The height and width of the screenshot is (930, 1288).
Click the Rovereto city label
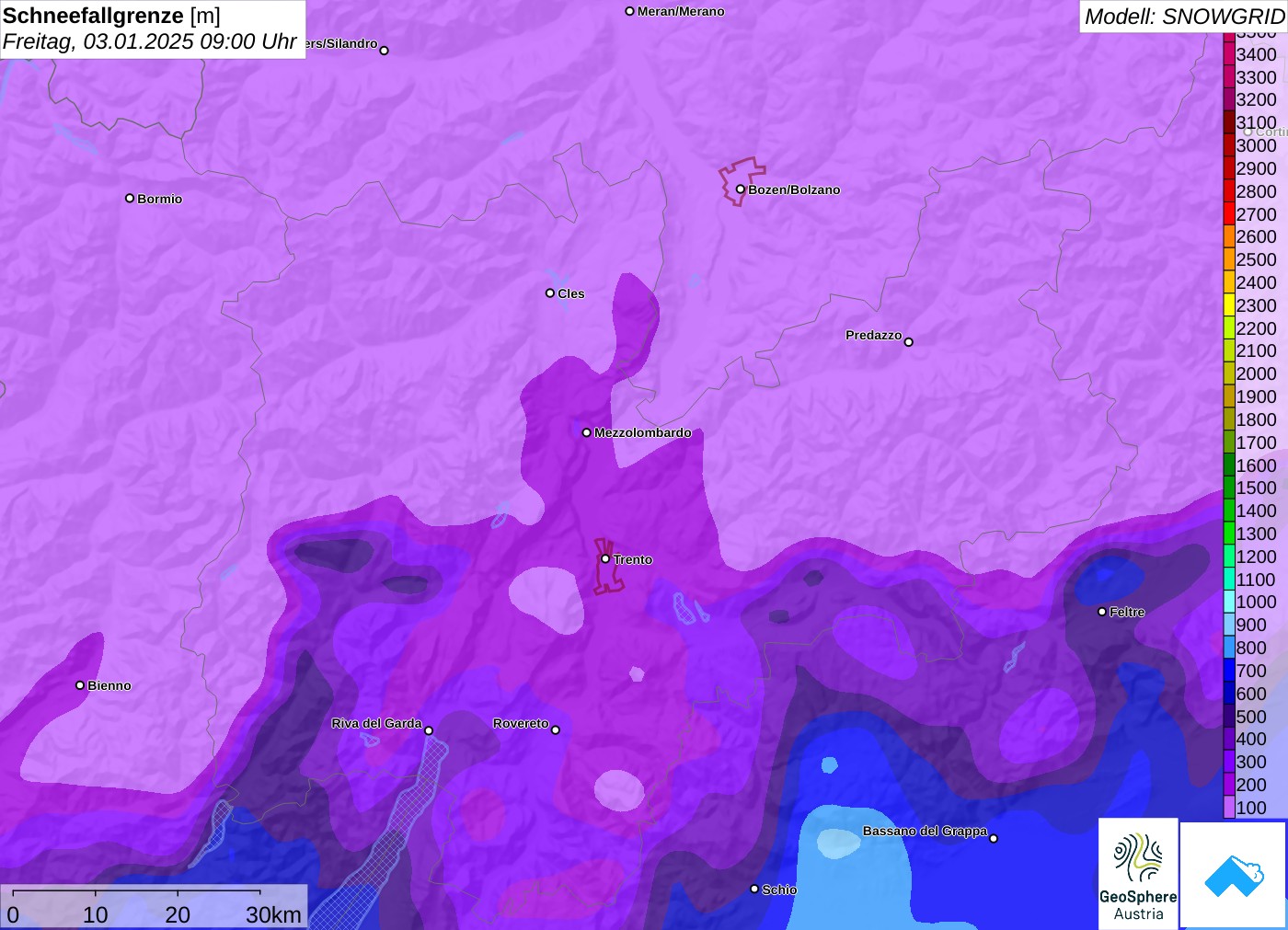521,724
